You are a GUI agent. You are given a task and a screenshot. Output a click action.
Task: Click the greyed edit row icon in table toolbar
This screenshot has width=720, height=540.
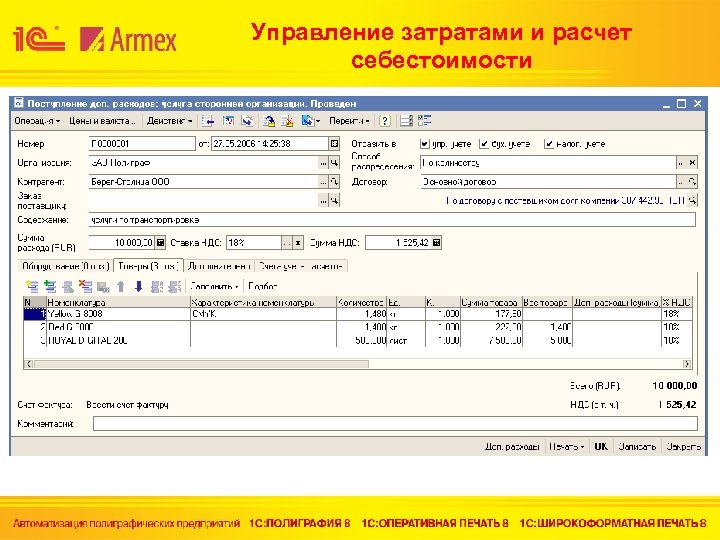tap(68, 287)
